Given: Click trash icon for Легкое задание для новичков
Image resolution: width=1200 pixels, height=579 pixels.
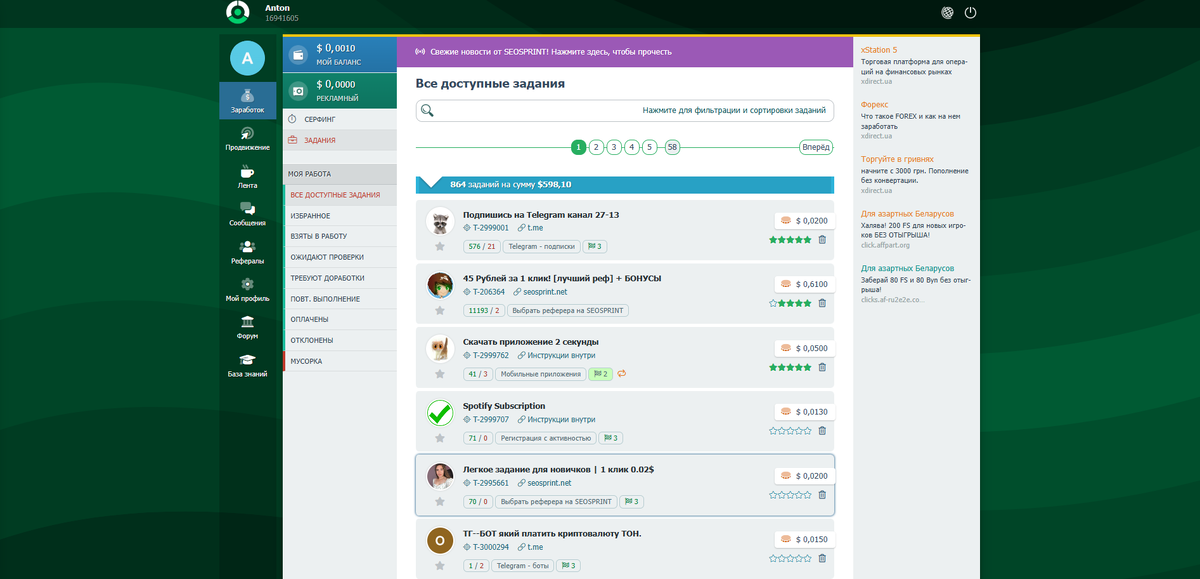Looking at the screenshot, I should click(x=822, y=495).
